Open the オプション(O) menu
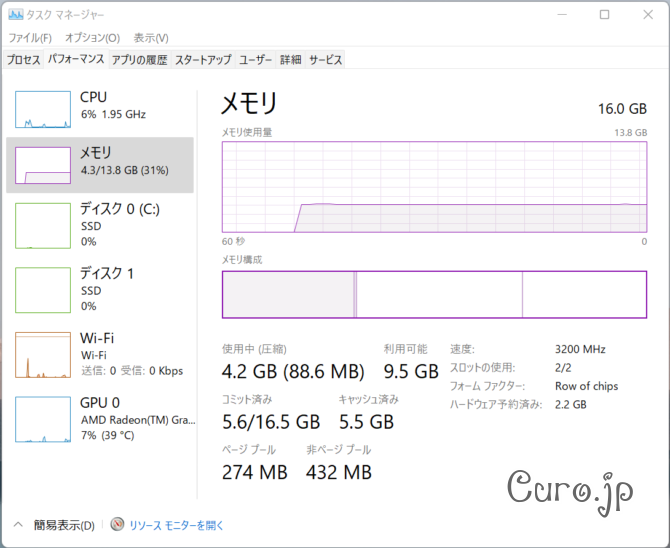 pyautogui.click(x=92, y=38)
